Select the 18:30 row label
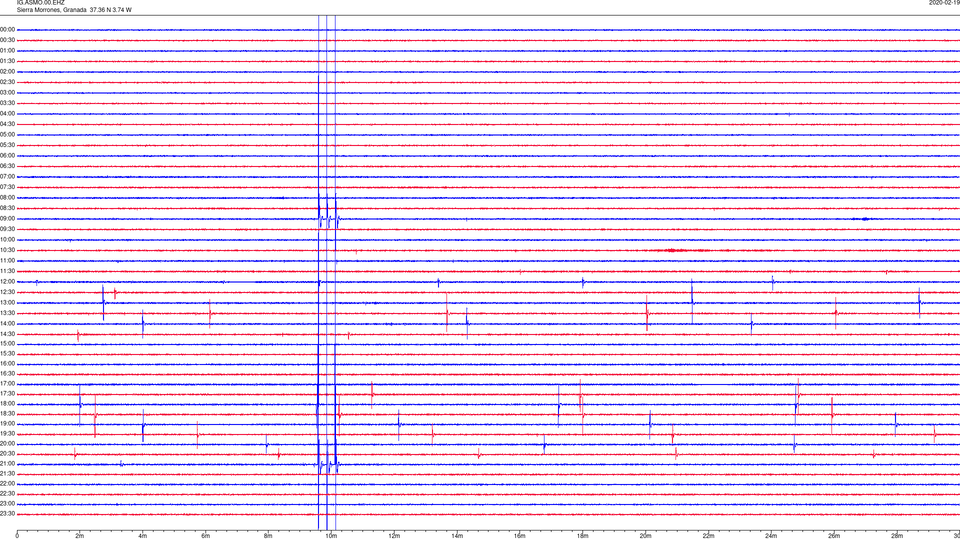 tap(7, 414)
